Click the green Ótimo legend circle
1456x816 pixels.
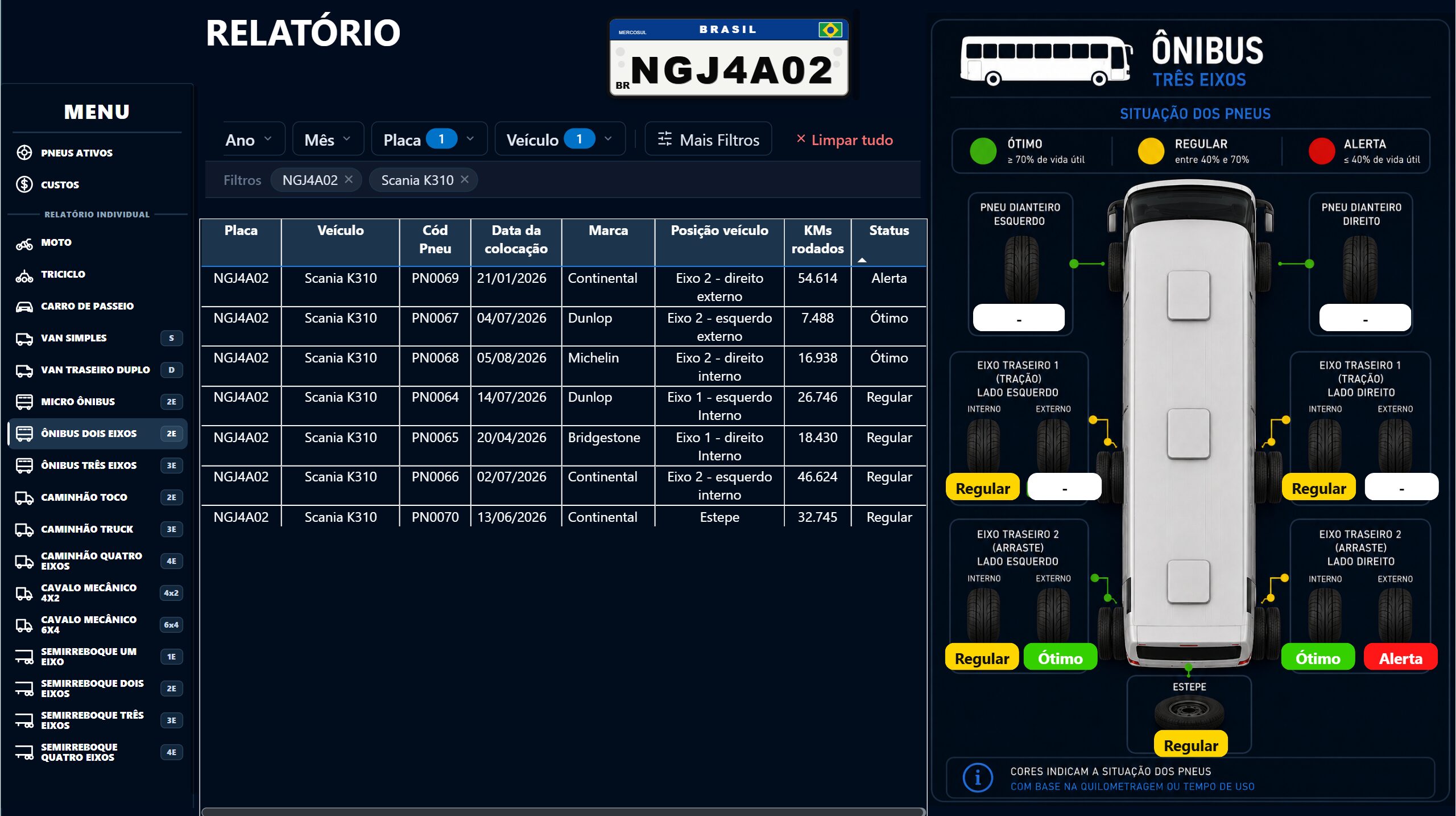[x=983, y=151]
